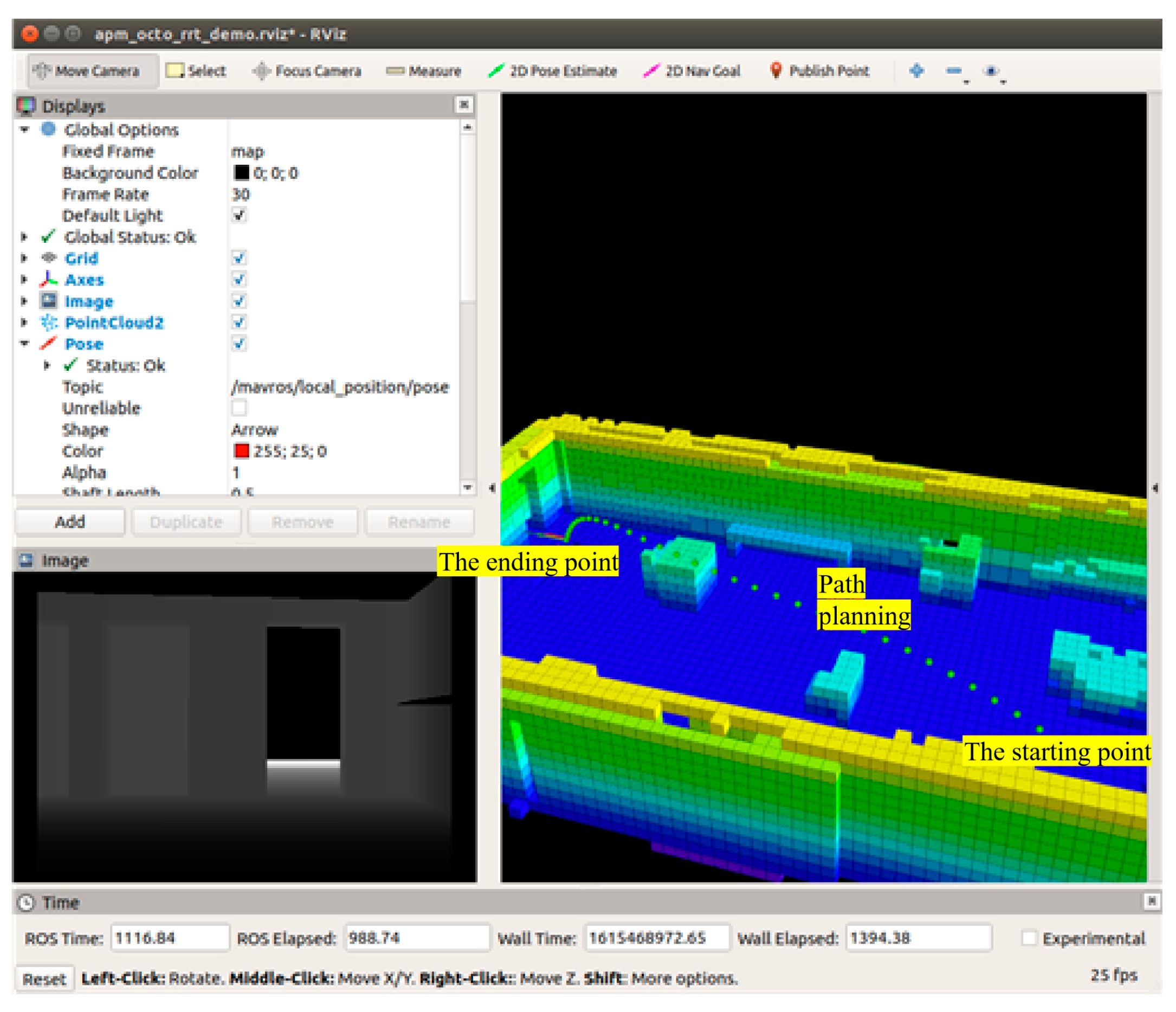Collapse the Global Options tree
This screenshot has height=1012, width=1176.
point(24,130)
